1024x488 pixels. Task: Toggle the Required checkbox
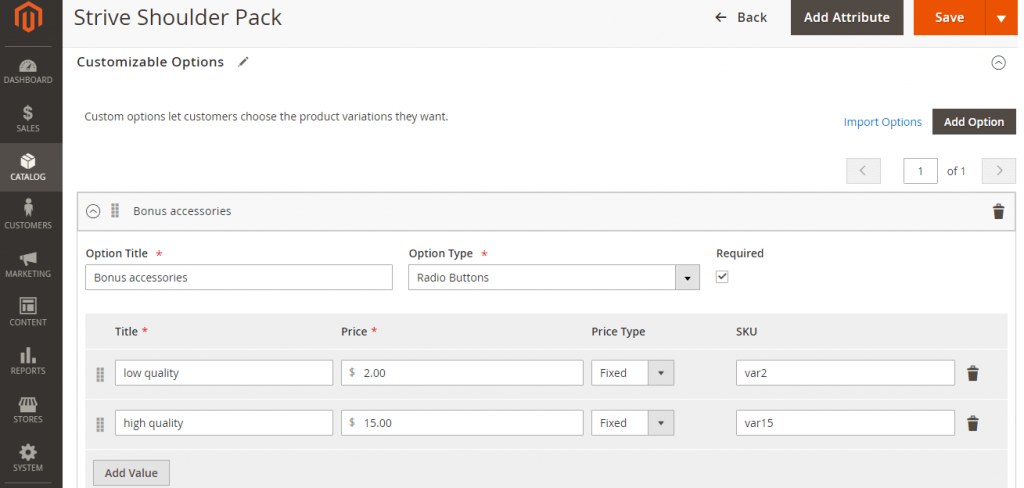(723, 277)
